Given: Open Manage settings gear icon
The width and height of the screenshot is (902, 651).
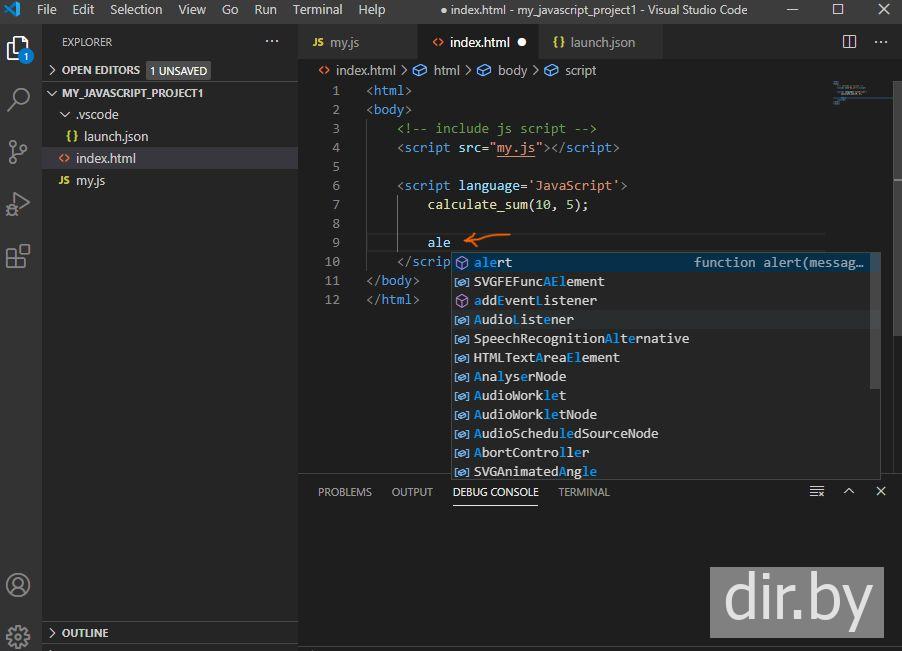Looking at the screenshot, I should [x=18, y=635].
